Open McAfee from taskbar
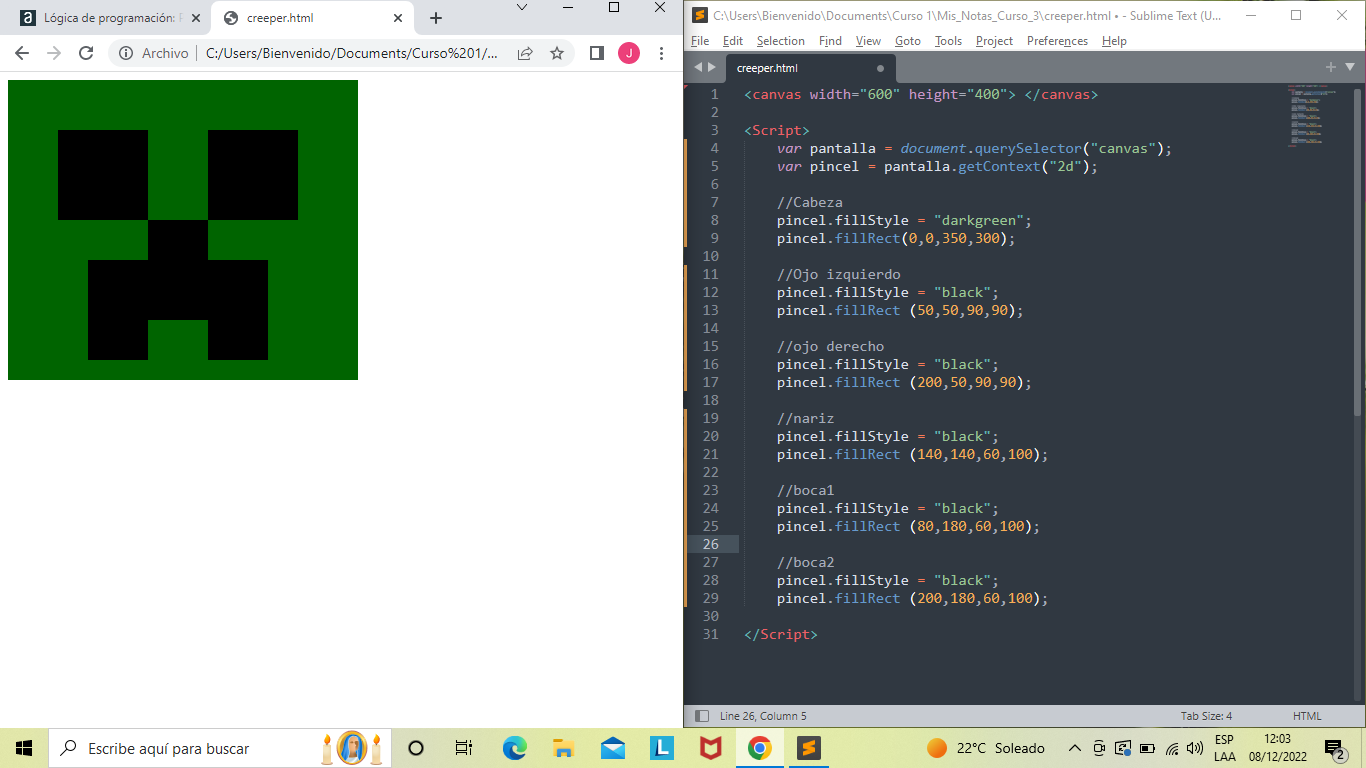The width and height of the screenshot is (1366, 768). coord(711,748)
